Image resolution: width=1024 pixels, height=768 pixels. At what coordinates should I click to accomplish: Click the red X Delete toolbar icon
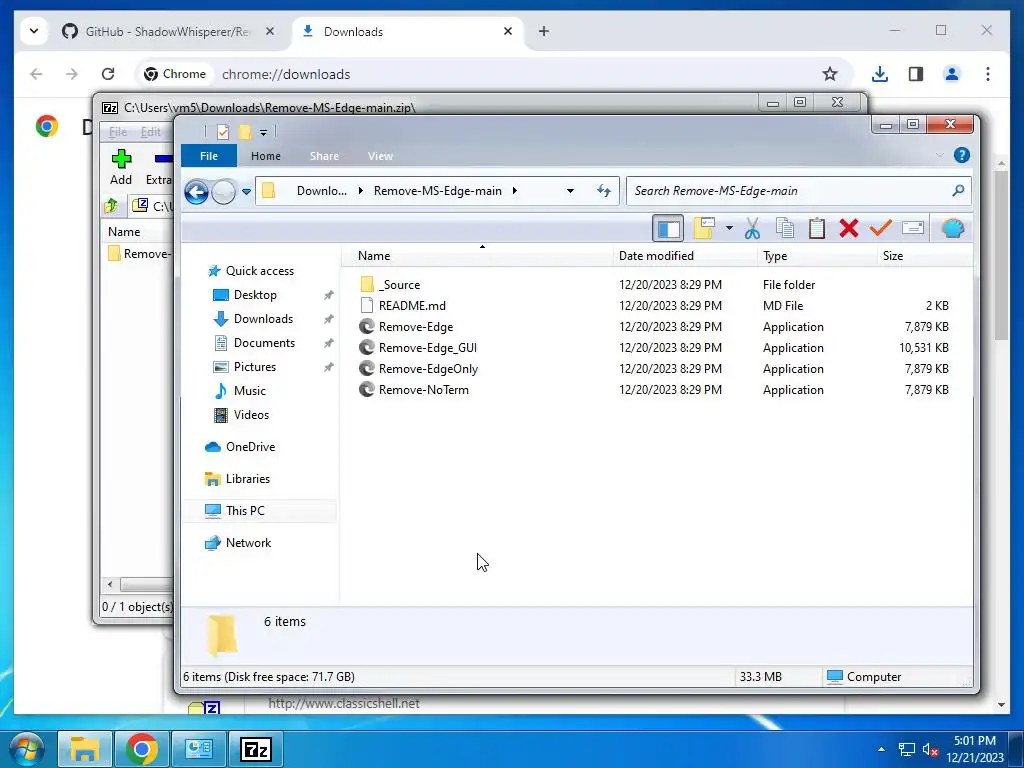(848, 228)
